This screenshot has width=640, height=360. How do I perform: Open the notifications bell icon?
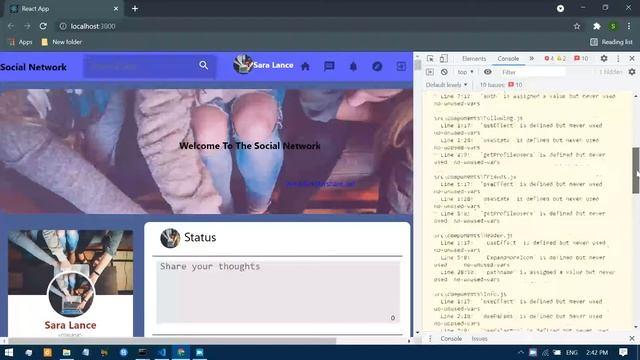pos(353,66)
